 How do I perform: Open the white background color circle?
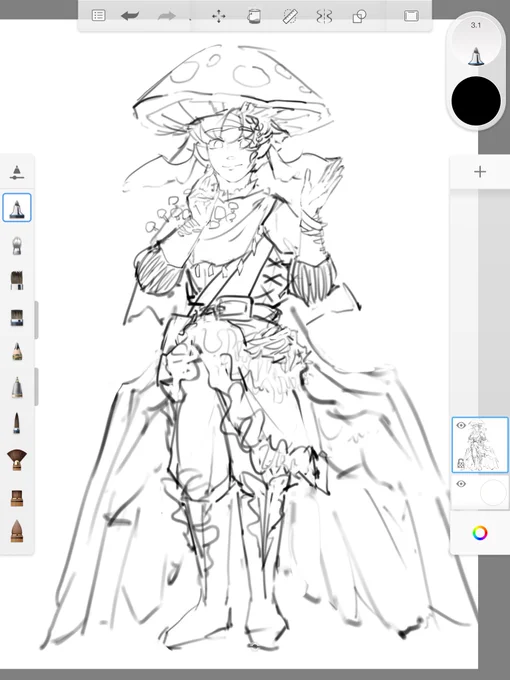494,492
